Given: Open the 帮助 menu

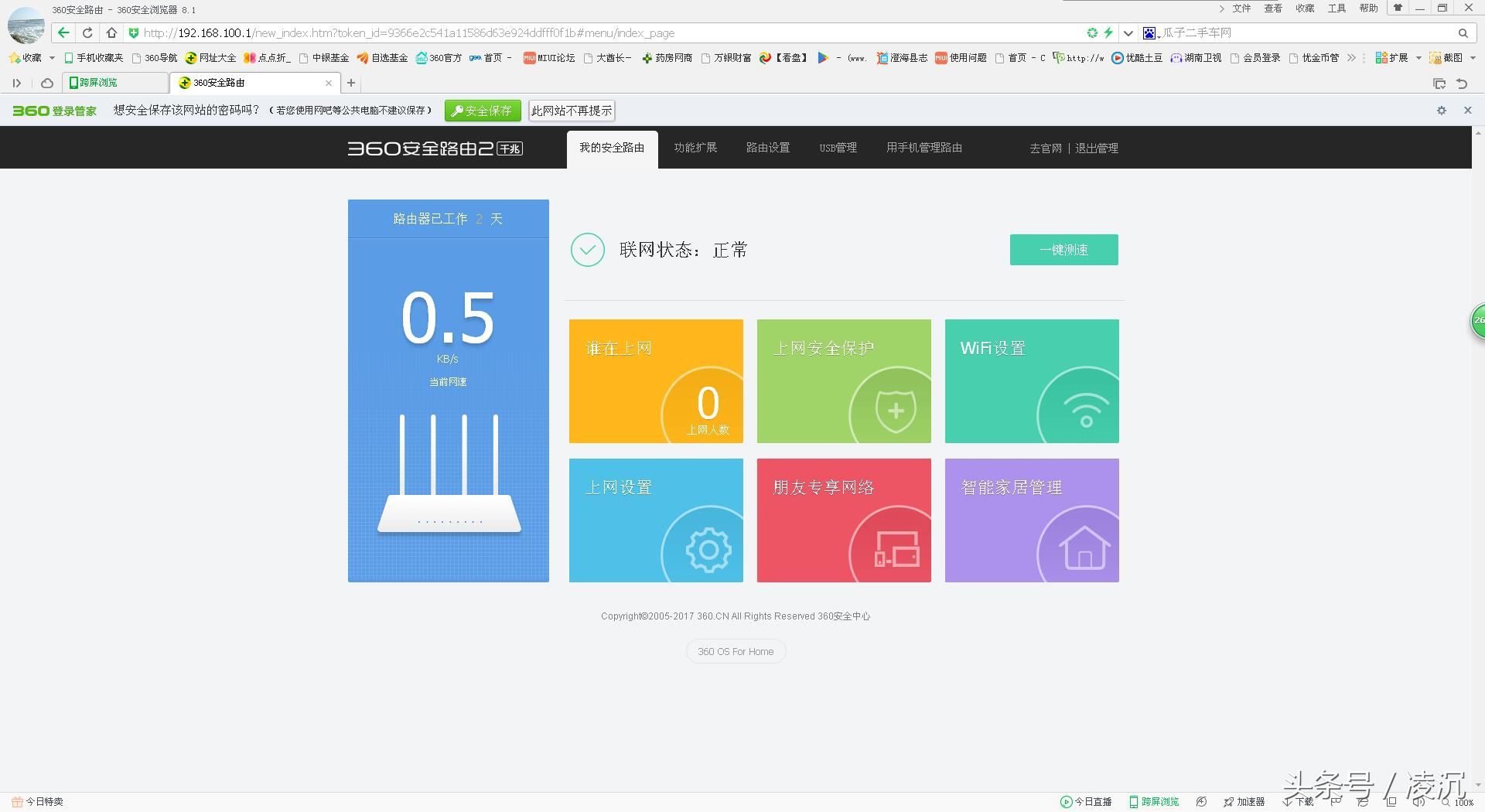Looking at the screenshot, I should pyautogui.click(x=1368, y=9).
